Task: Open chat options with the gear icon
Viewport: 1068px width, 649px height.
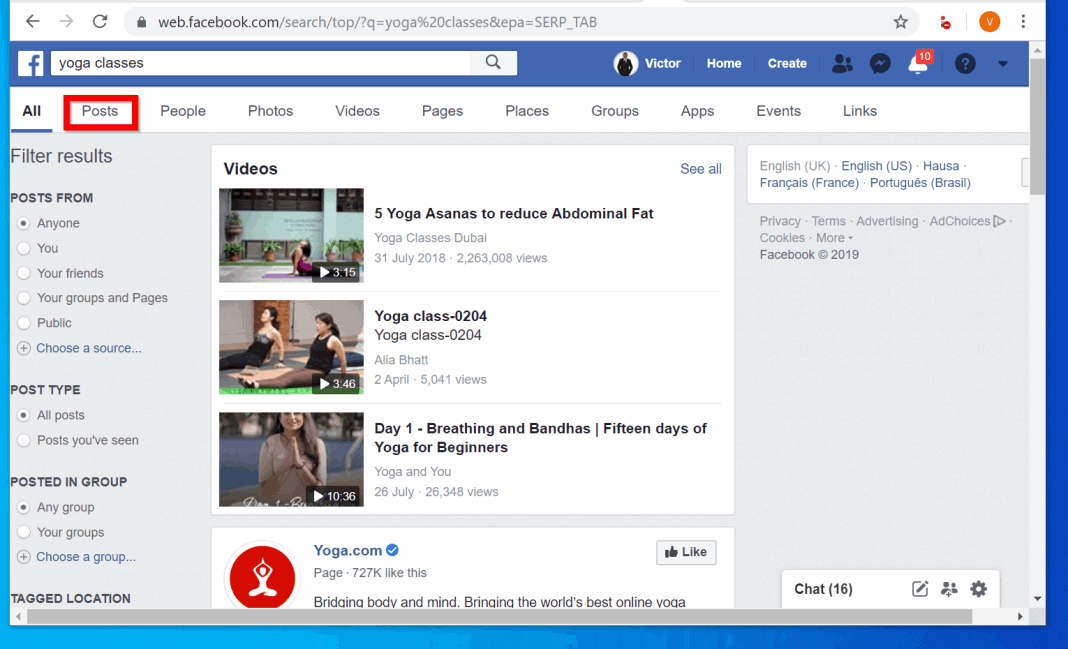Action: (x=978, y=589)
